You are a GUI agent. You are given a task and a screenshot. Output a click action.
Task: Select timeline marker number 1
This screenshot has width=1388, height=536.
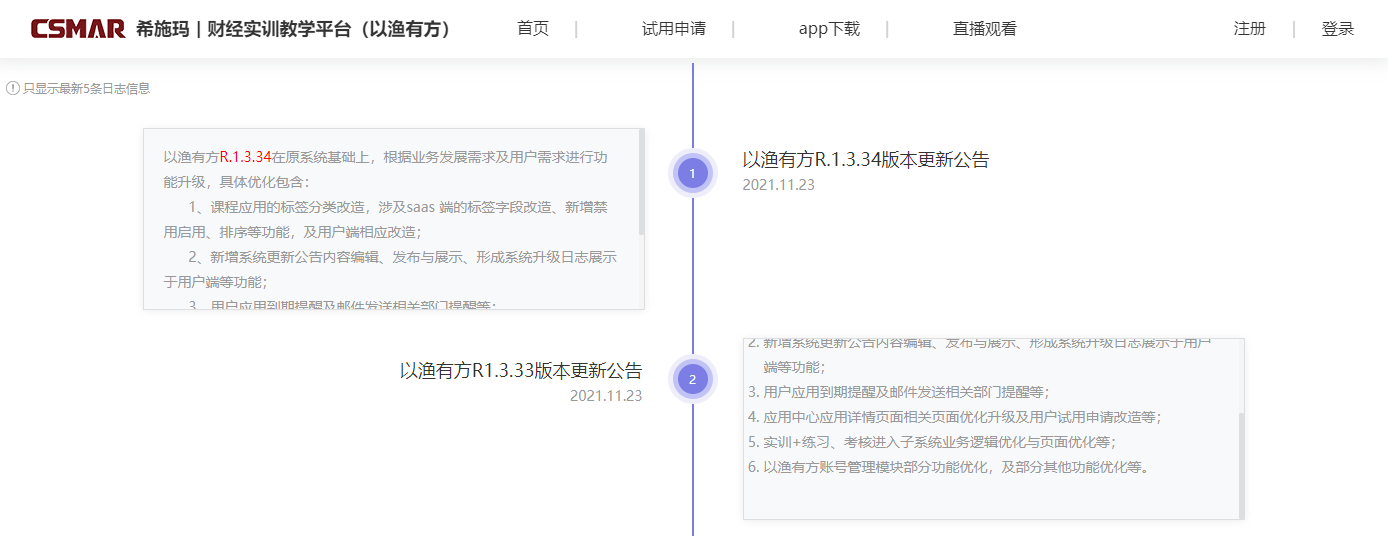692,174
